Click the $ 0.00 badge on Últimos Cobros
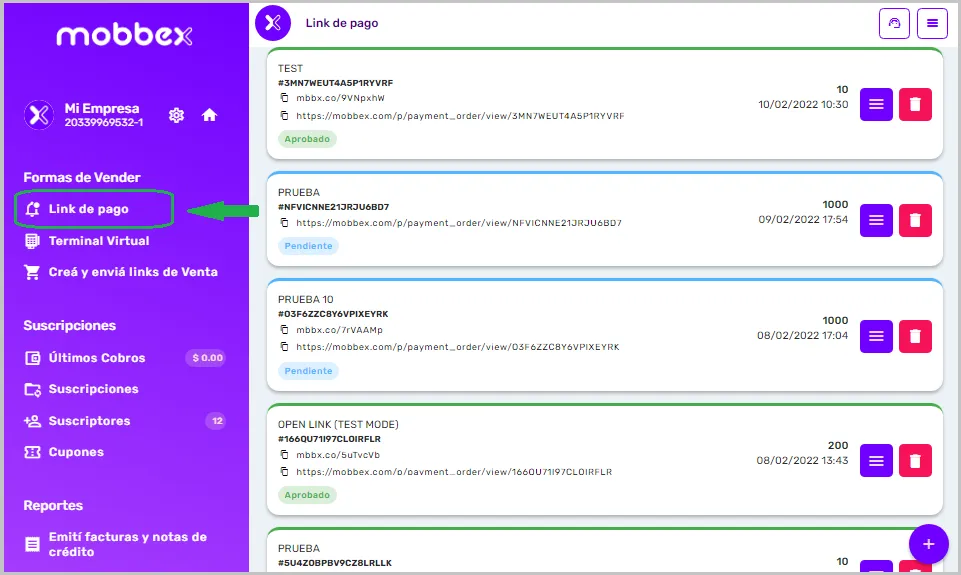The image size is (961, 575). (207, 358)
